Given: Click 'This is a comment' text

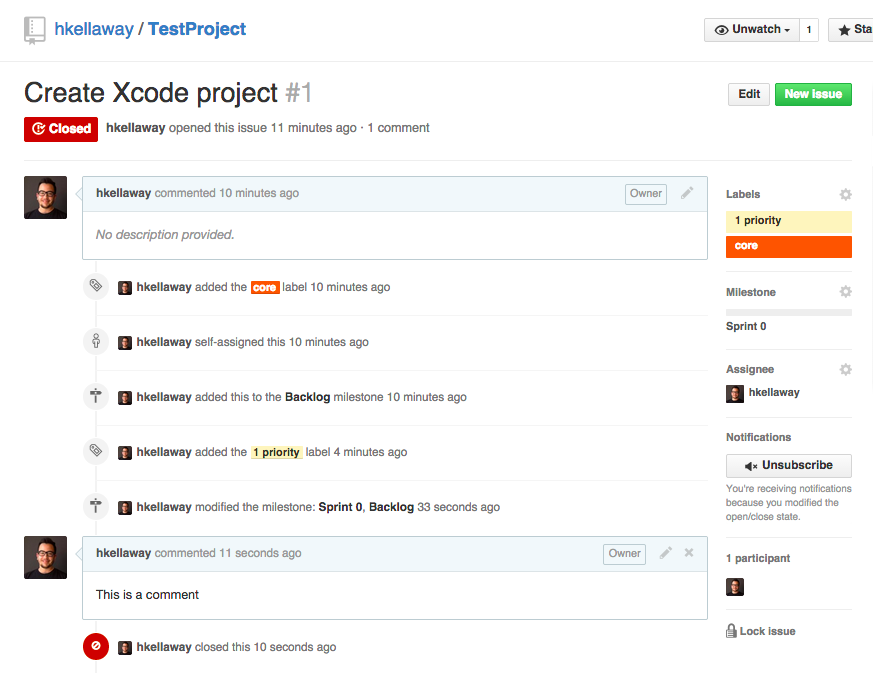Looking at the screenshot, I should 147,595.
